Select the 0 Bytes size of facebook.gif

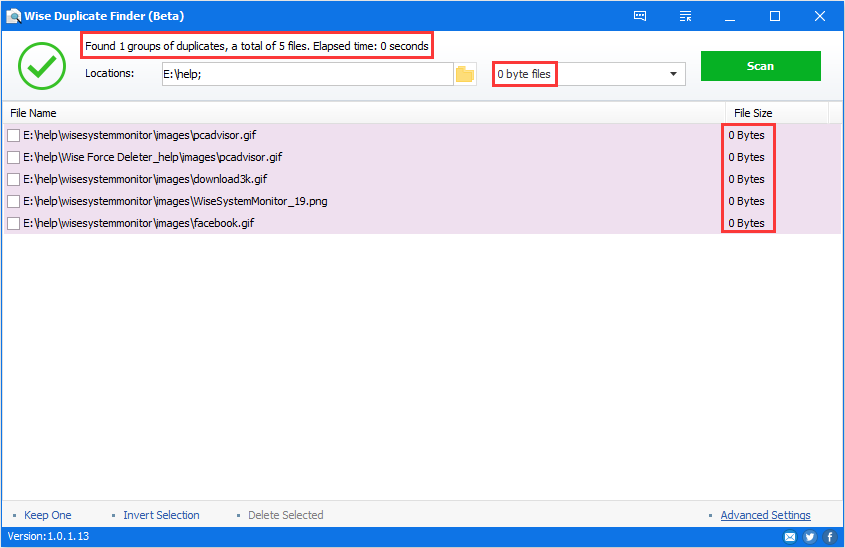746,223
